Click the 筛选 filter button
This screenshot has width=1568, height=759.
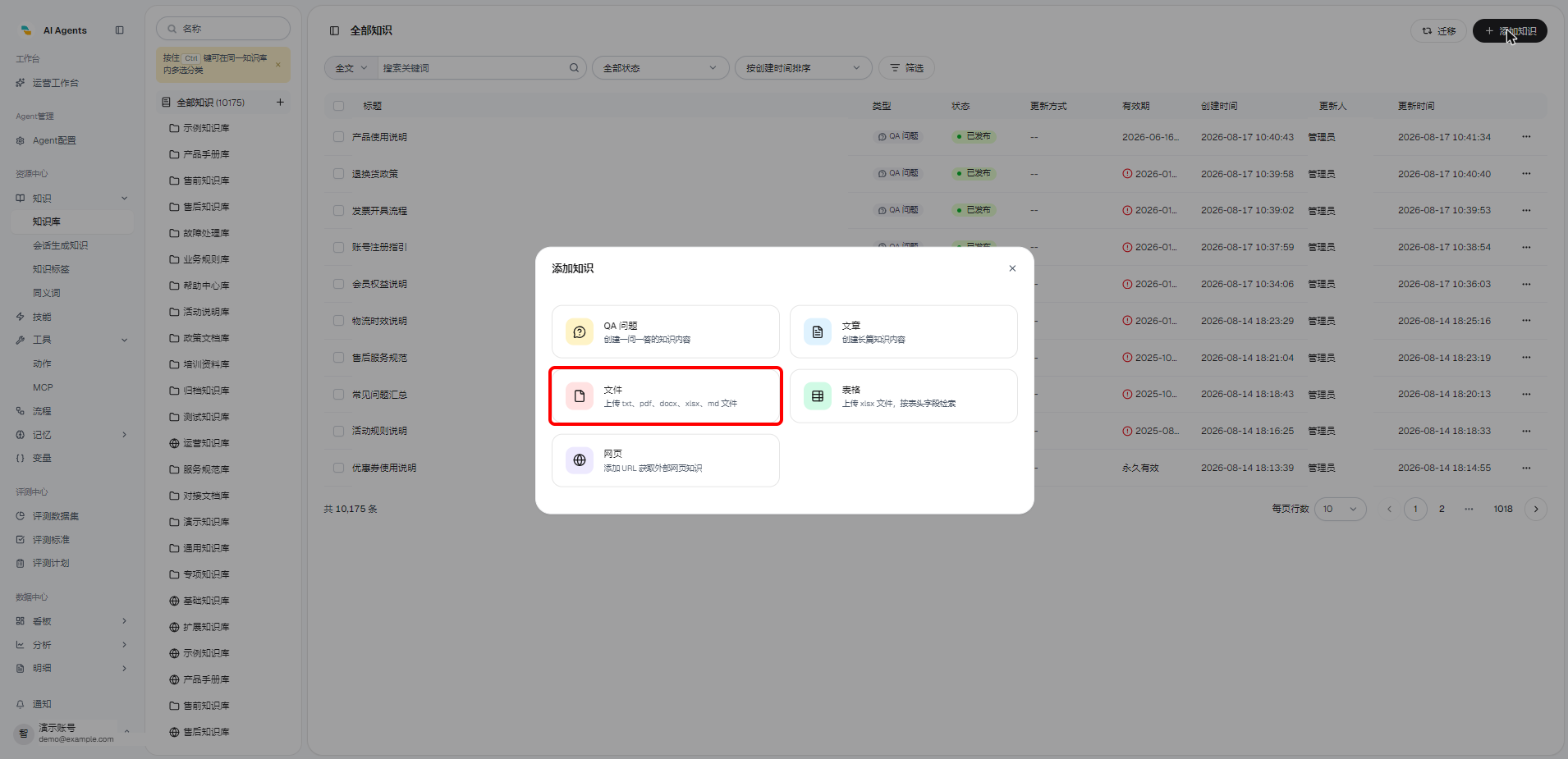tap(906, 68)
